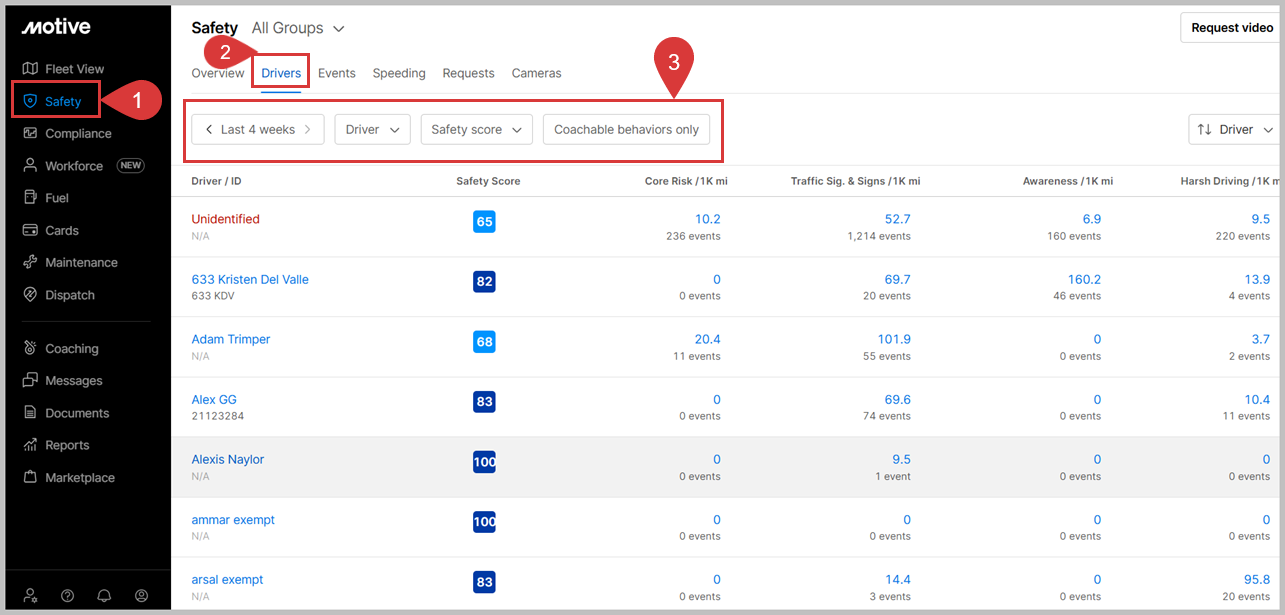1285x615 pixels.
Task: Expand the All Groups selector
Action: pos(298,28)
